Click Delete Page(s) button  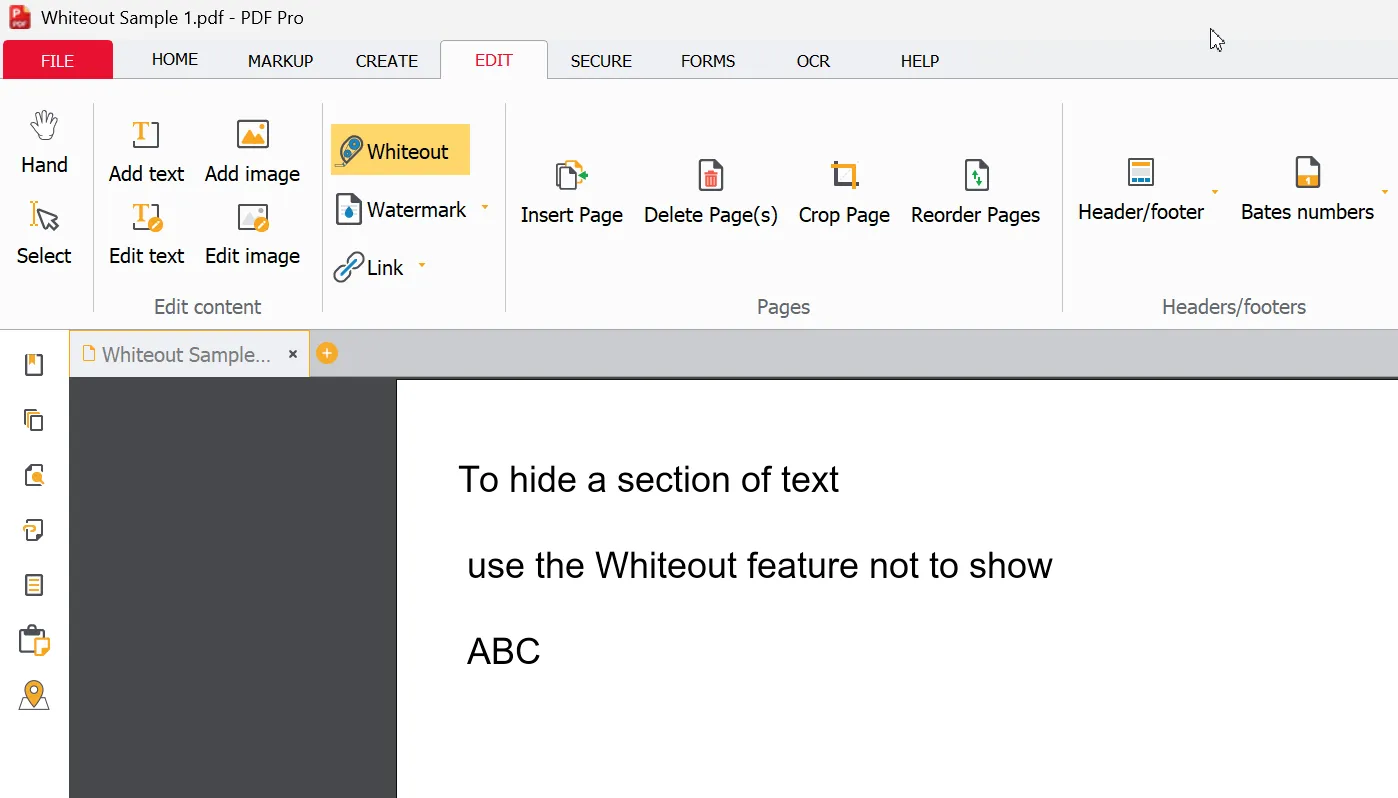pyautogui.click(x=710, y=192)
